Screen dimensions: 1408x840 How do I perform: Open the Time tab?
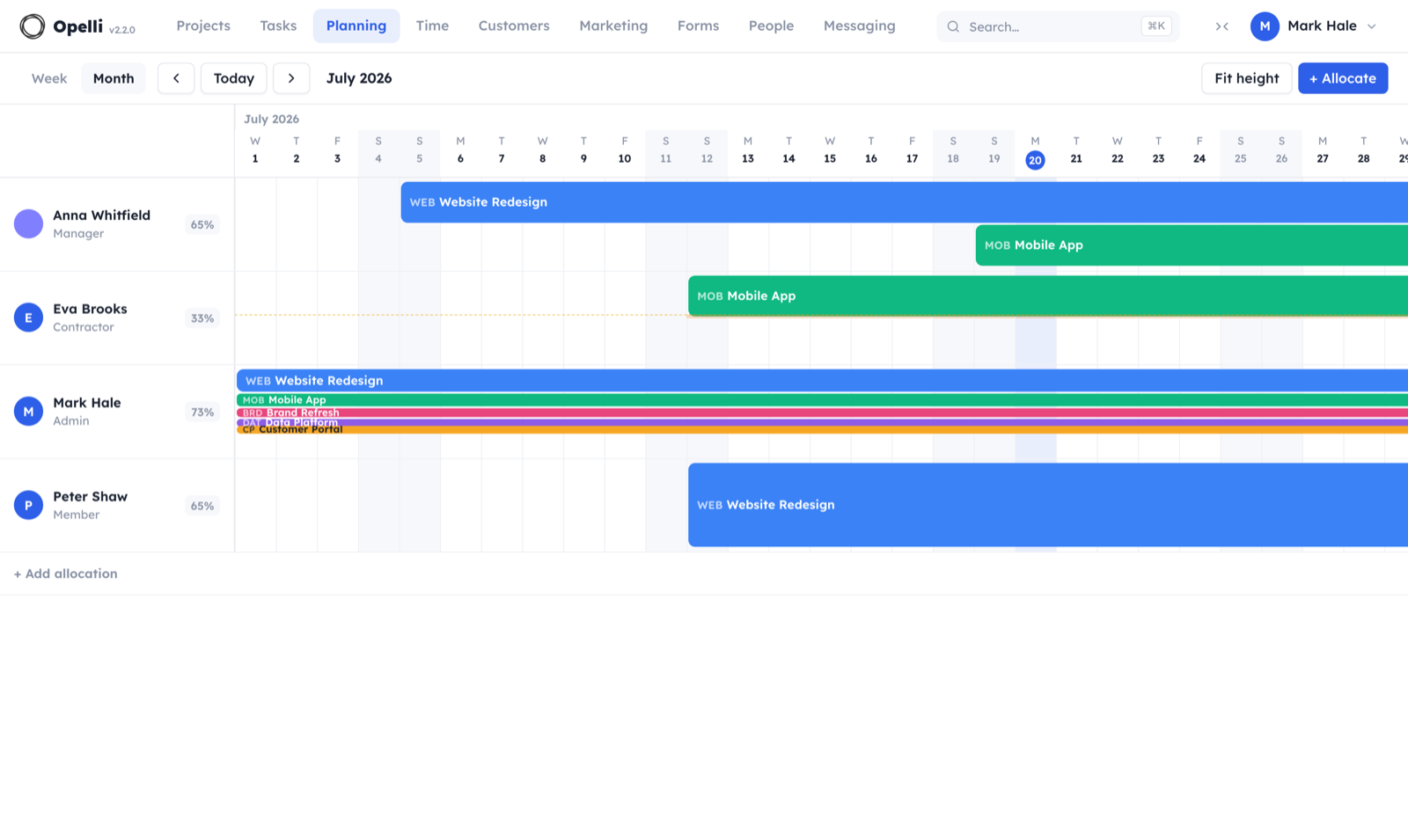[432, 26]
